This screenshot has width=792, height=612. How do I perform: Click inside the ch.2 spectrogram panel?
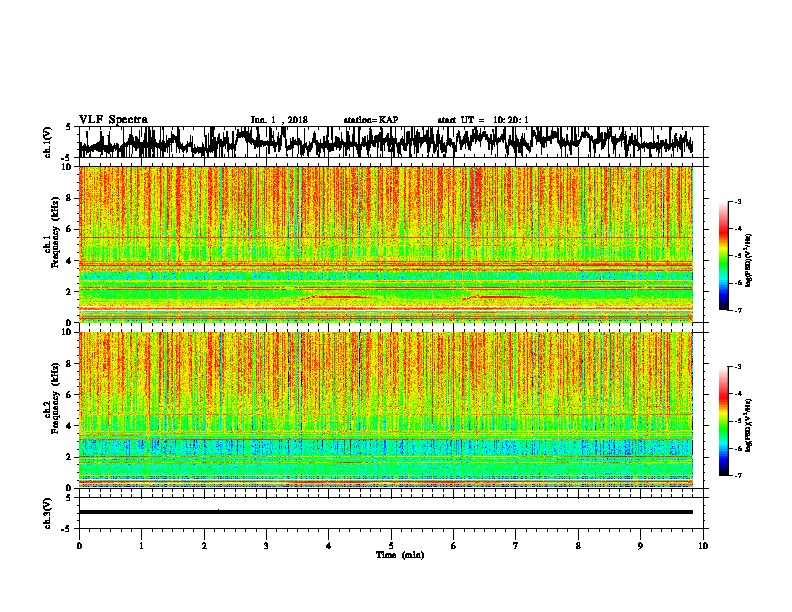pos(386,410)
